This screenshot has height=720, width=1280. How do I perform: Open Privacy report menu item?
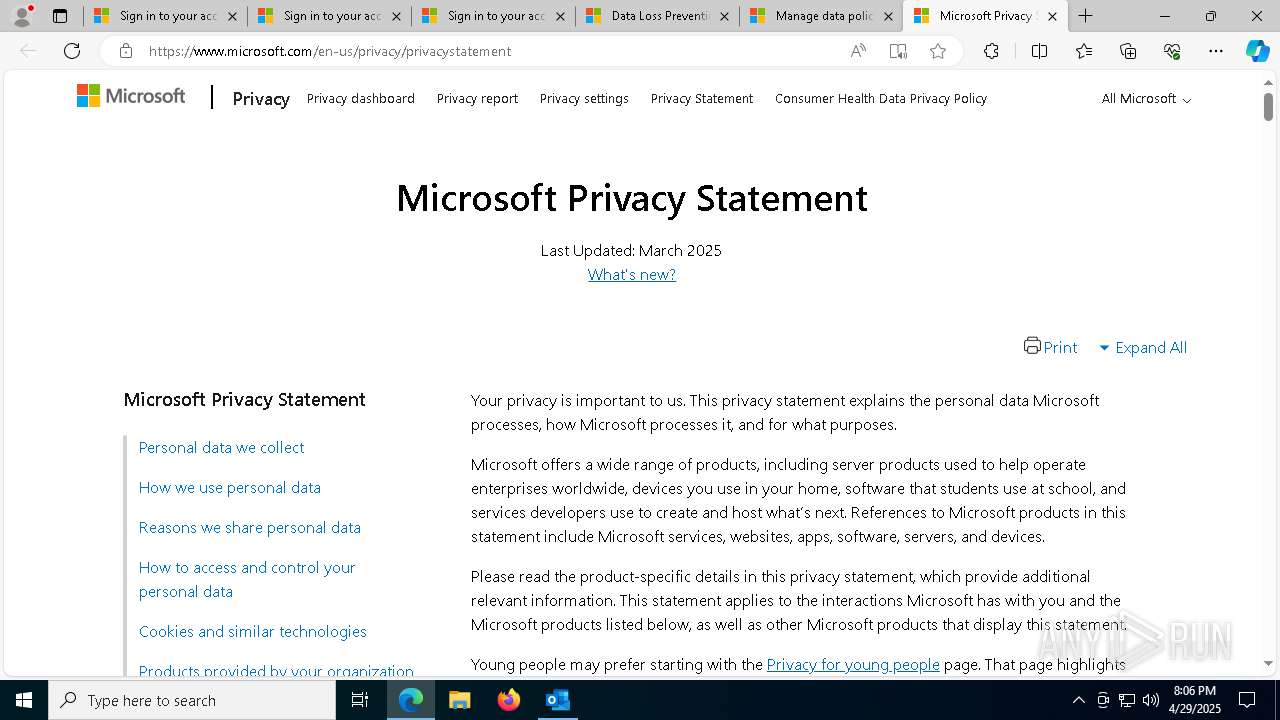477,98
